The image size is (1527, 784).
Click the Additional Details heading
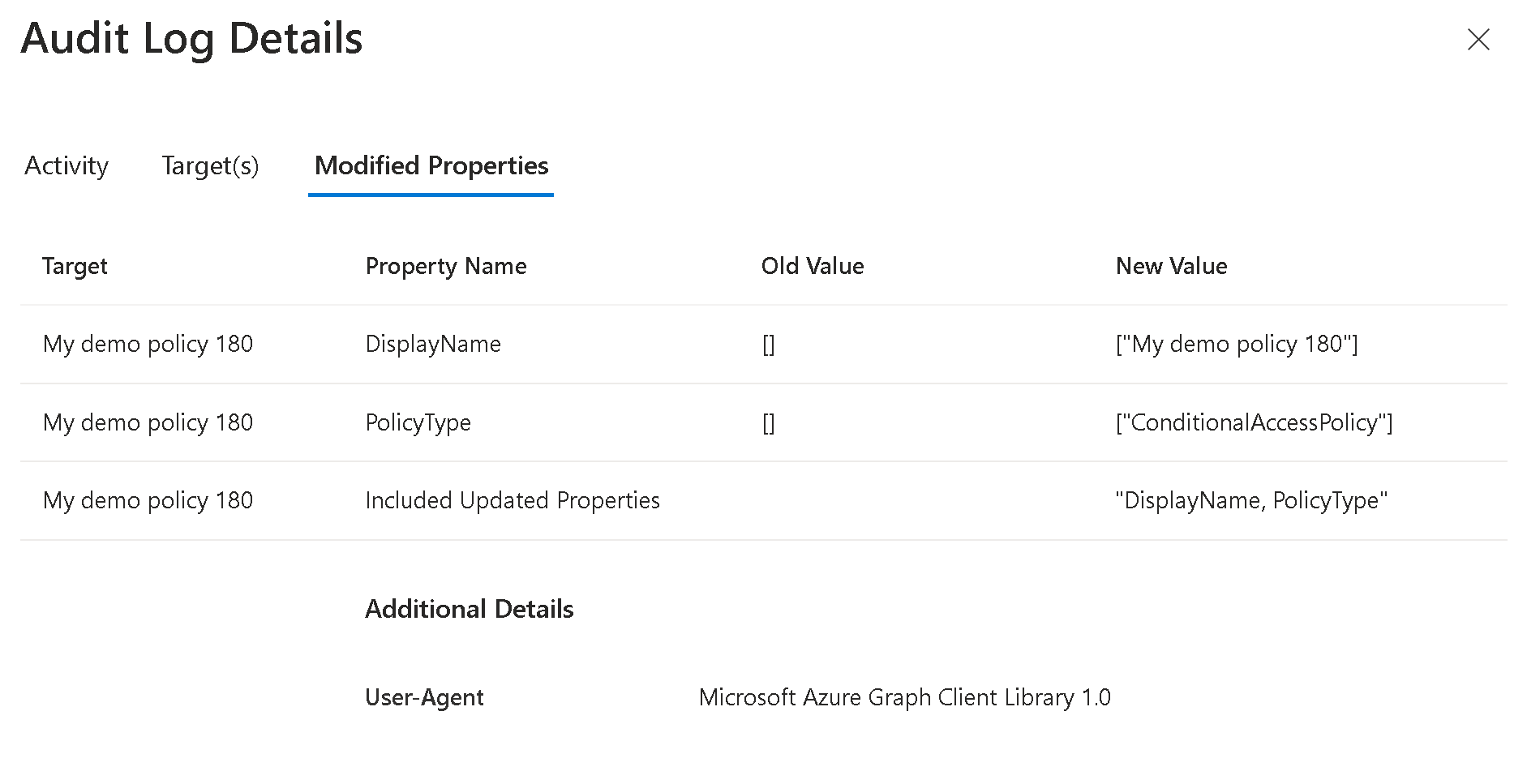(470, 610)
